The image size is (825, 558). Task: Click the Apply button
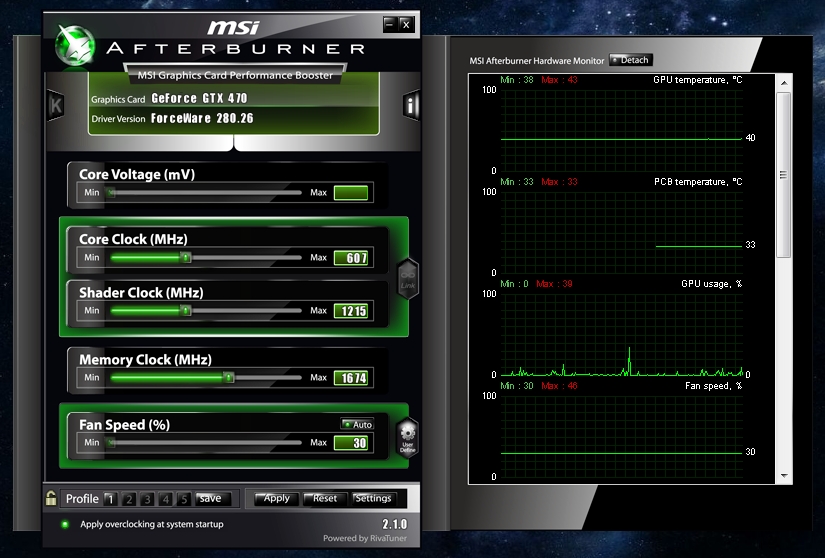pos(276,499)
